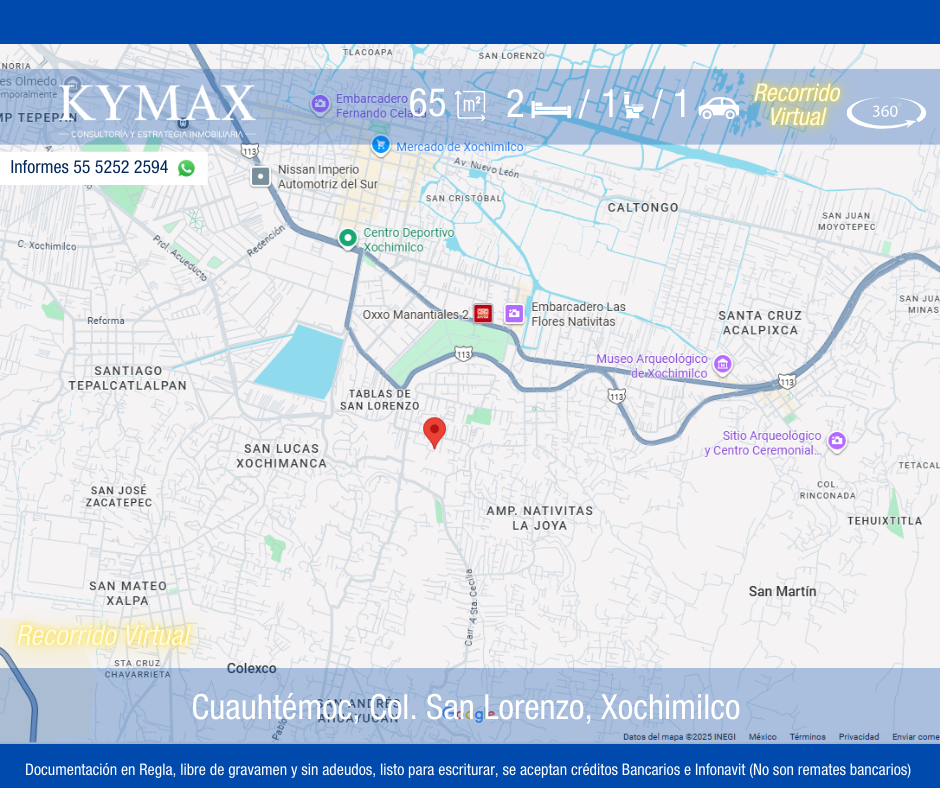Click the SAN LUCAS XOCHIMANCA label
The image size is (940, 788).
click(281, 456)
